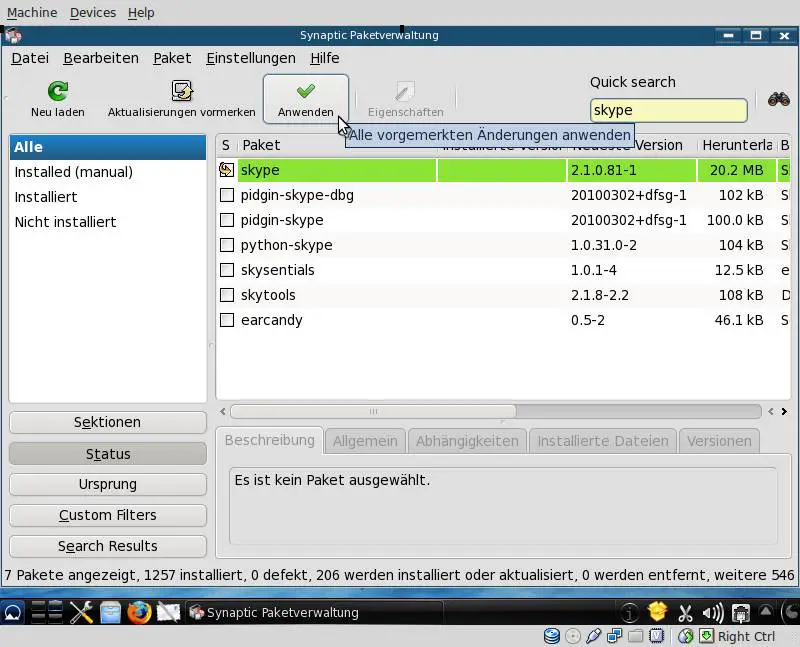Screen dimensions: 800x647
Task: Click the Neu laden reload icon
Action: [58, 91]
